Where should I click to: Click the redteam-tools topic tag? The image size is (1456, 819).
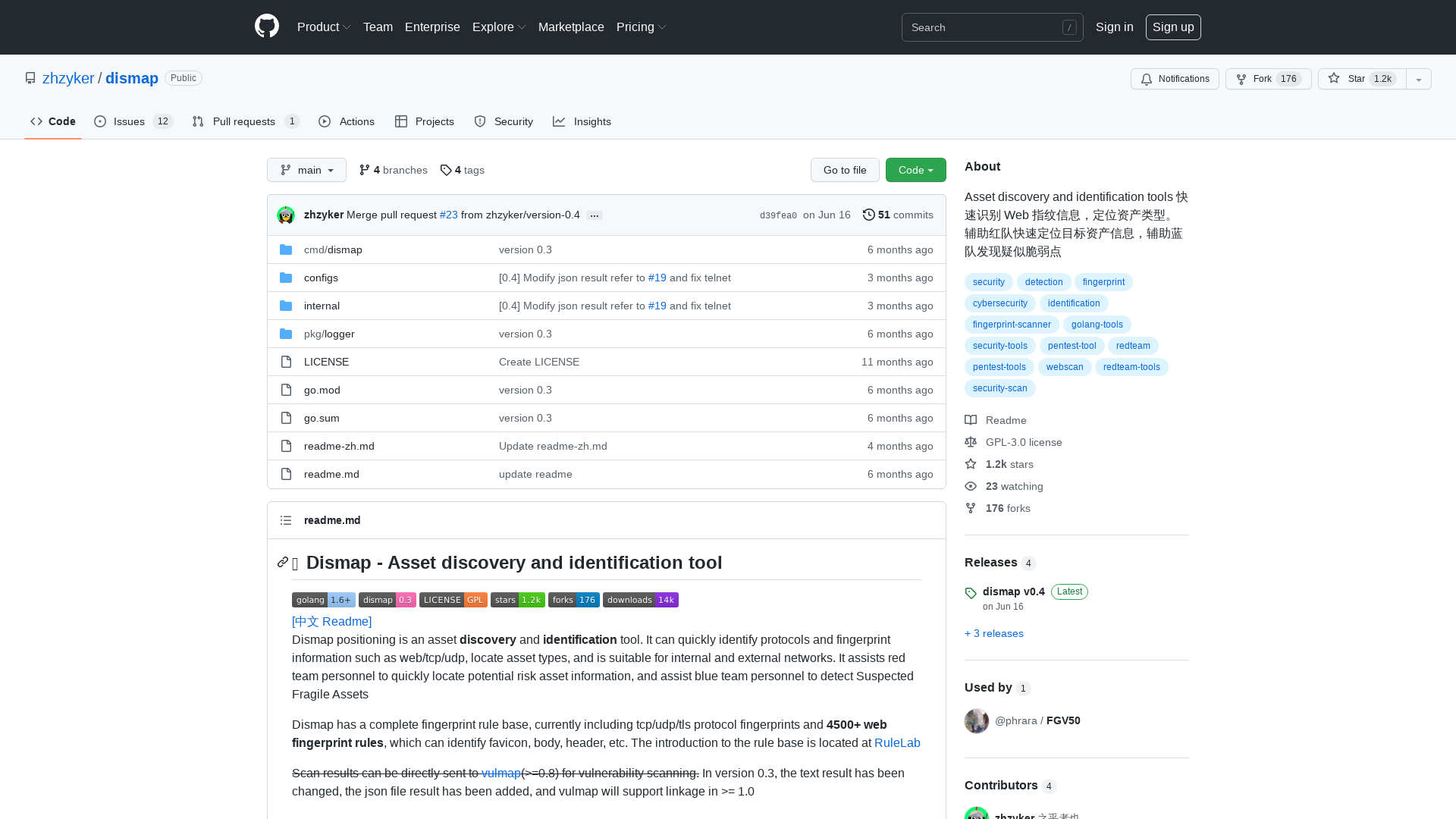[x=1131, y=367]
